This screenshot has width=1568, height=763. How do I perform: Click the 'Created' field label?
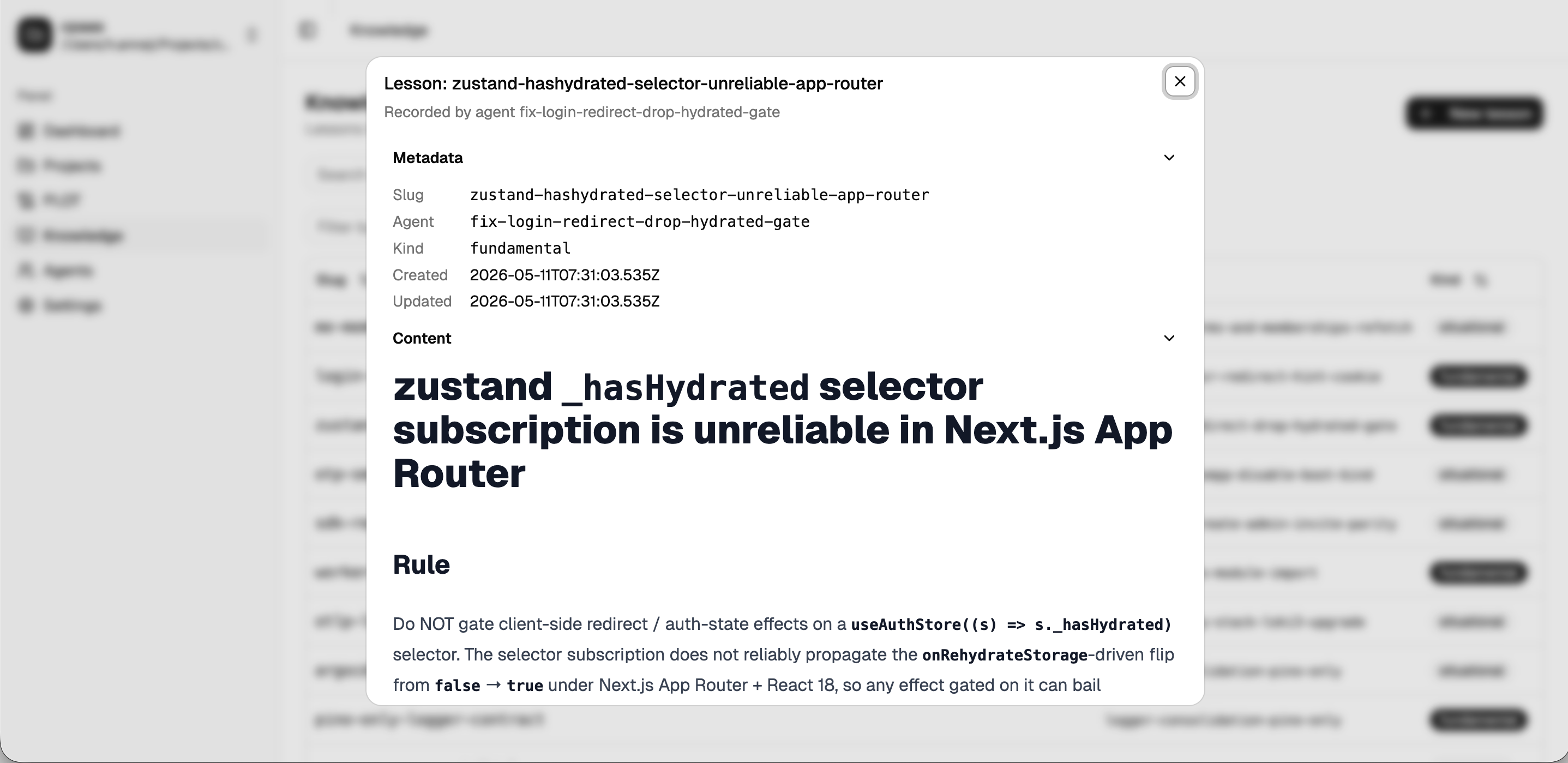tap(420, 275)
